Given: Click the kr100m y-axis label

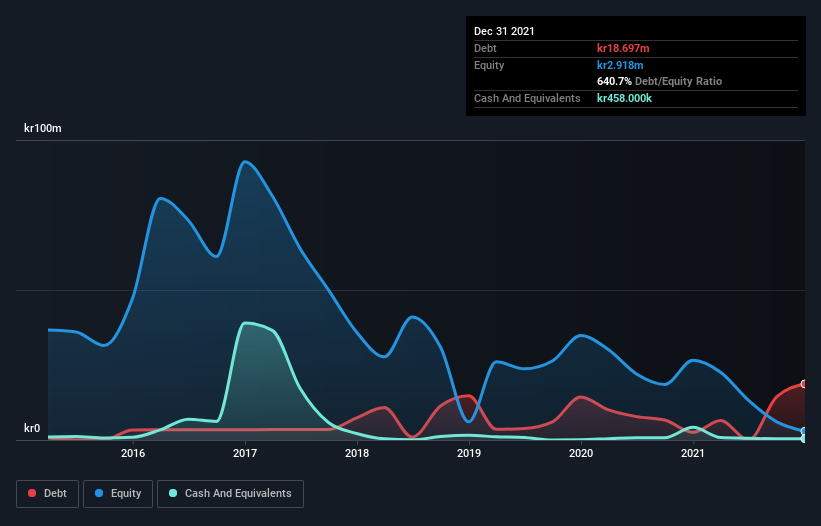Looking at the screenshot, I should pos(43,128).
